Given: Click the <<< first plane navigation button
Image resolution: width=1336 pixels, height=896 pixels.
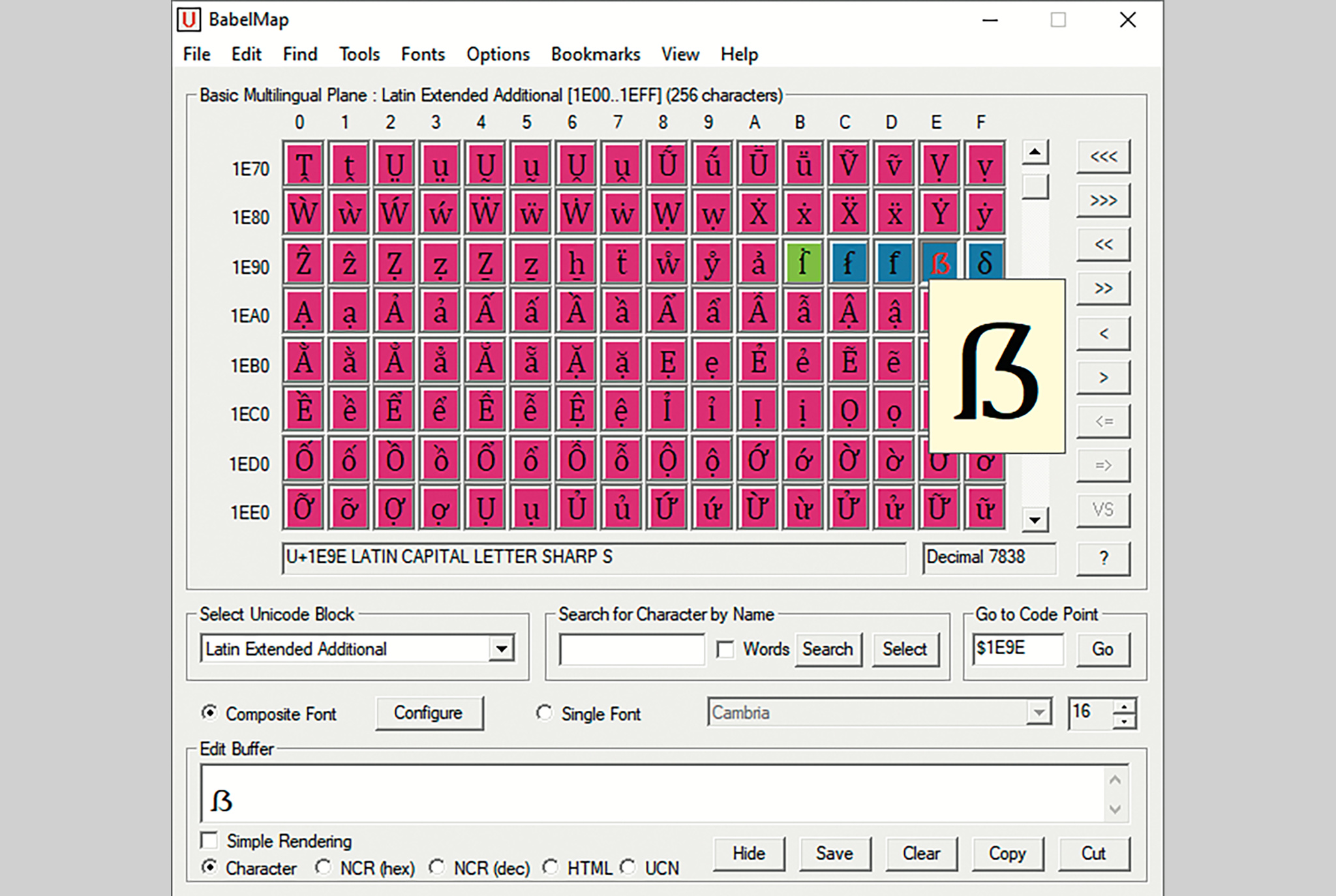Looking at the screenshot, I should click(x=1103, y=157).
